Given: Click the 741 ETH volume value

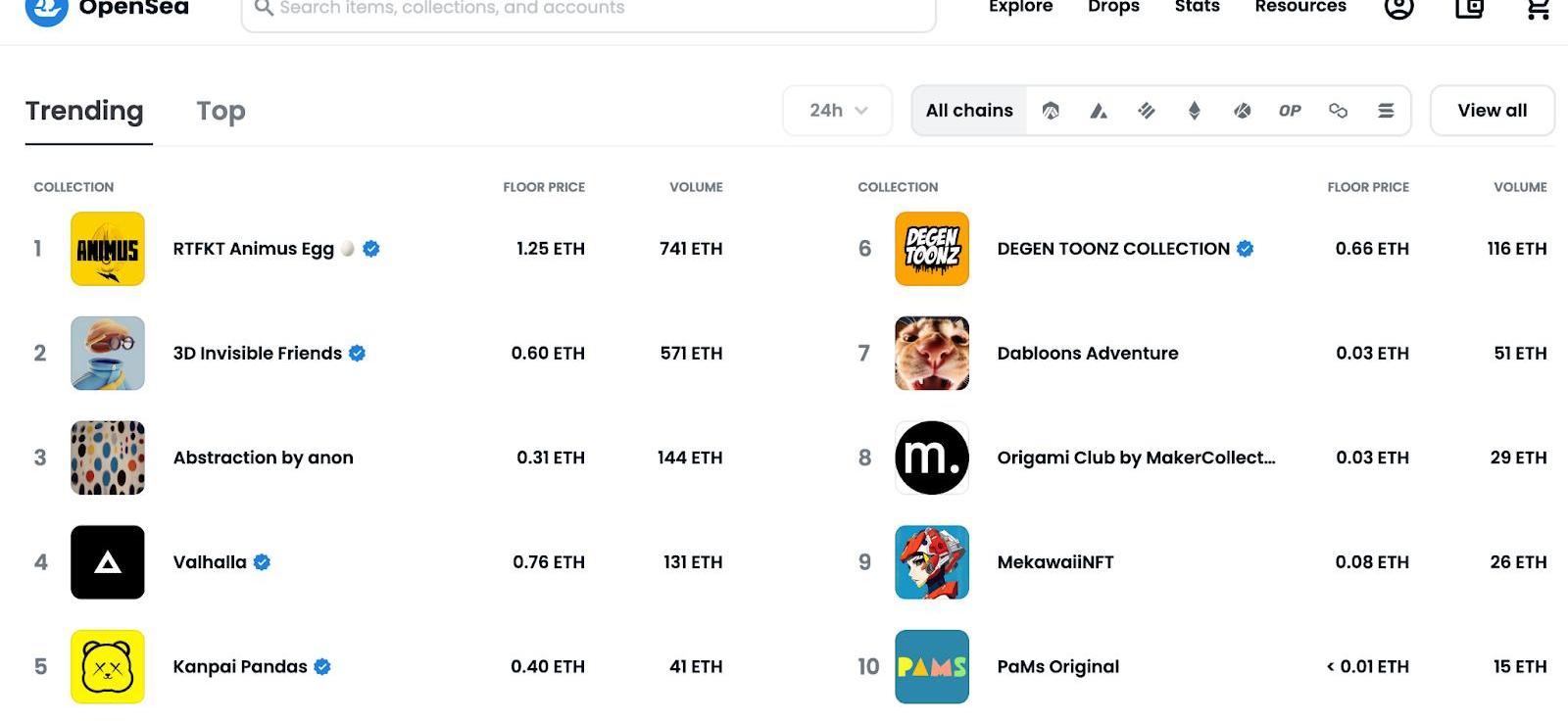Looking at the screenshot, I should point(691,249).
